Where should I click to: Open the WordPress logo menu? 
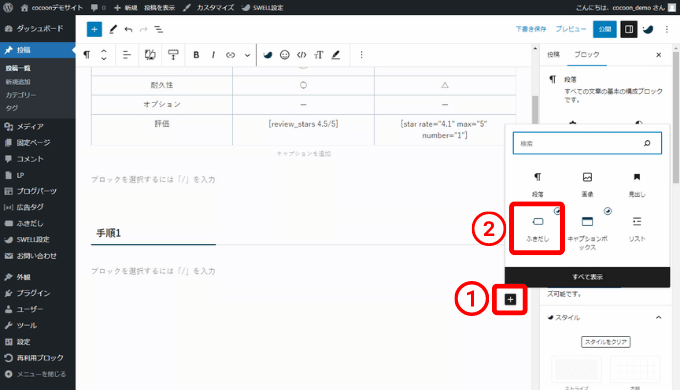click(x=8, y=7)
